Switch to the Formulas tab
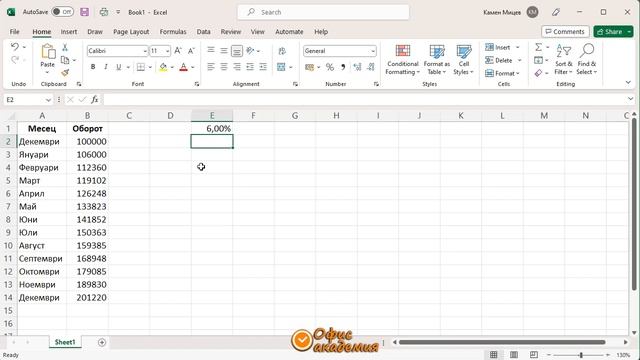This screenshot has width=640, height=360. coord(173,31)
